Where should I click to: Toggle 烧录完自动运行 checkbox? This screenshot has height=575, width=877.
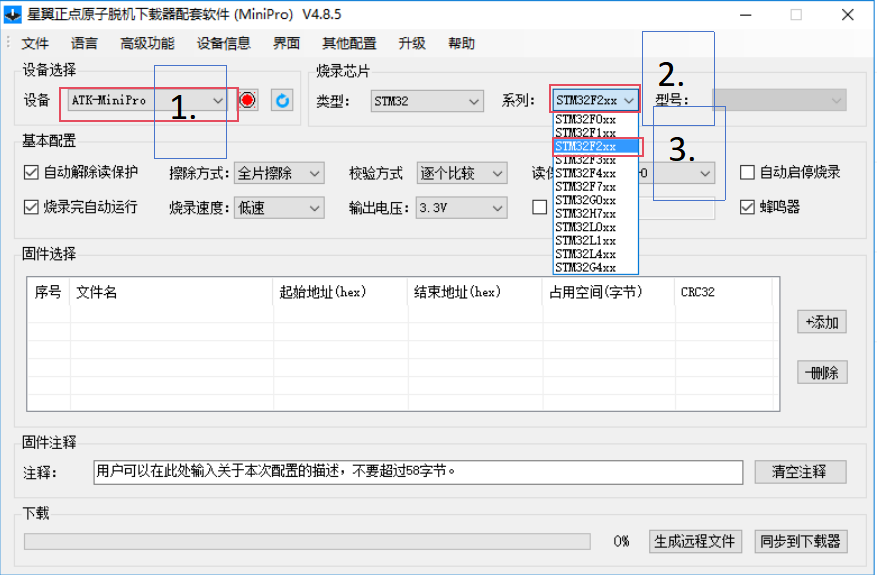(x=31, y=207)
